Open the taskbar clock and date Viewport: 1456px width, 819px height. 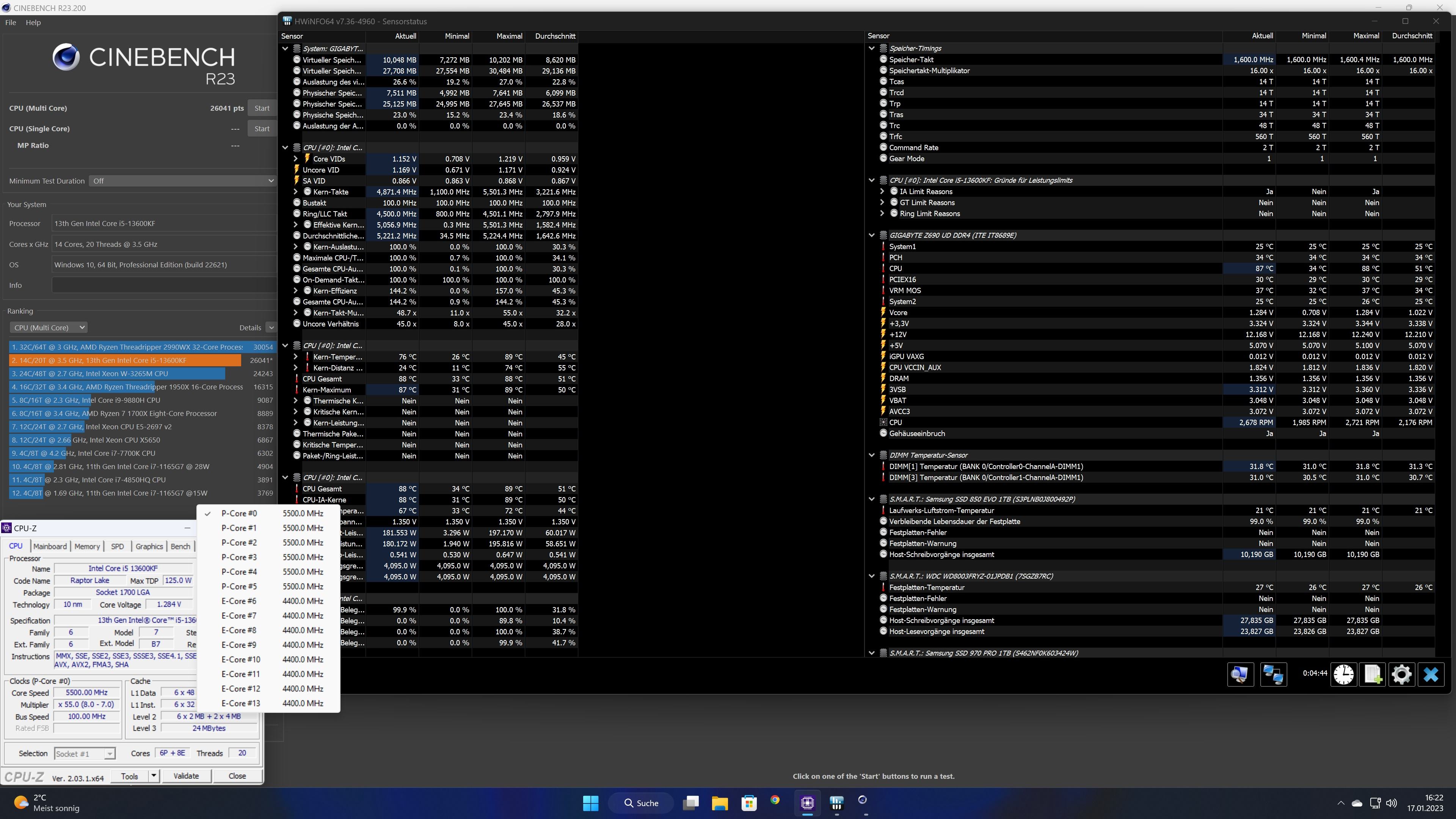[x=1425, y=803]
